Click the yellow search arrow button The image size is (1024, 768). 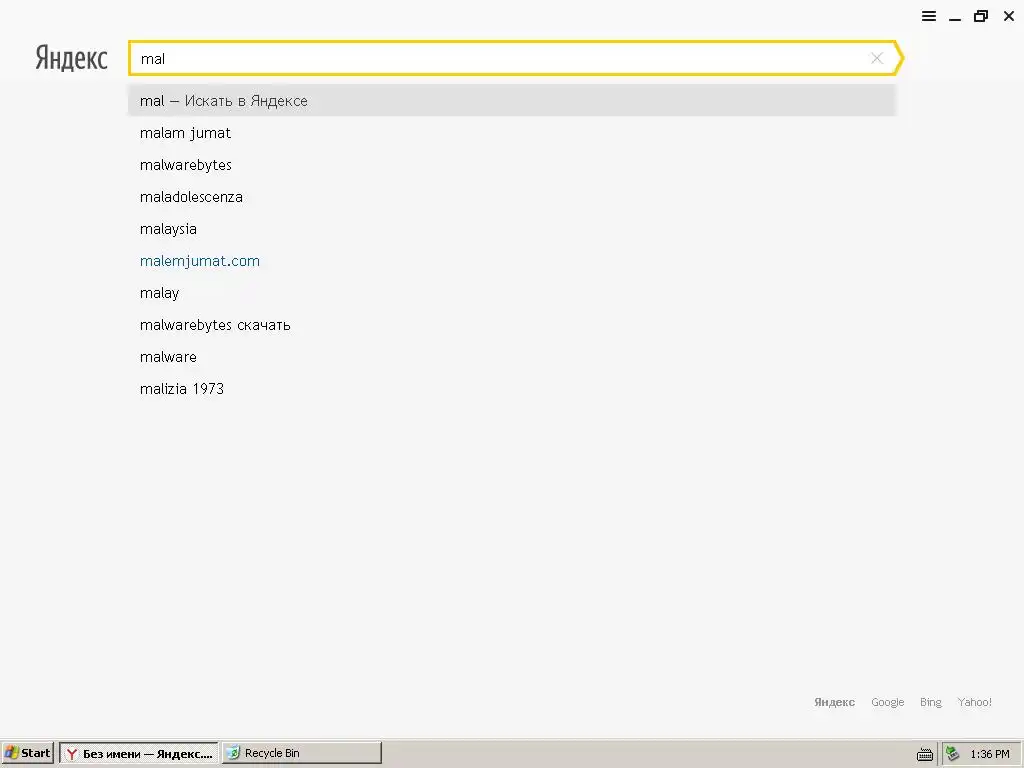click(900, 58)
